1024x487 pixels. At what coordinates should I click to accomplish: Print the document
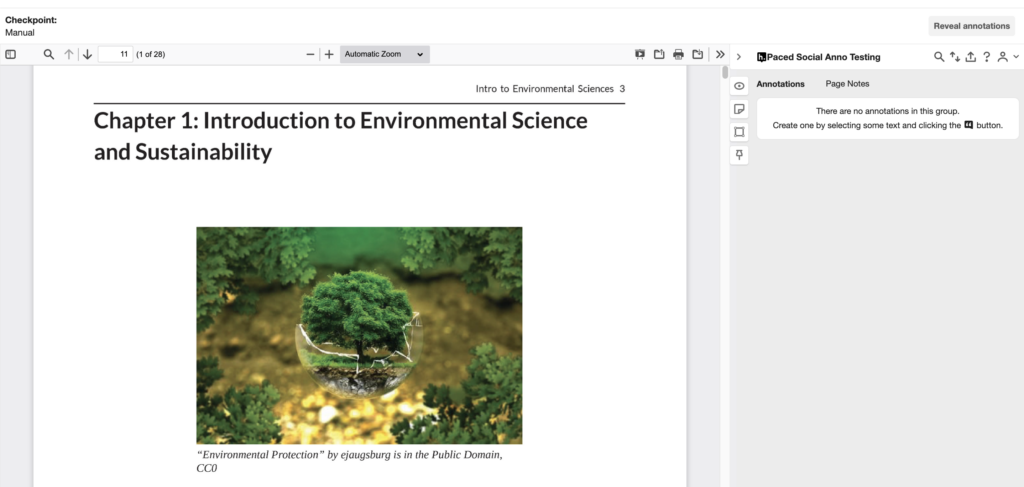(x=679, y=55)
